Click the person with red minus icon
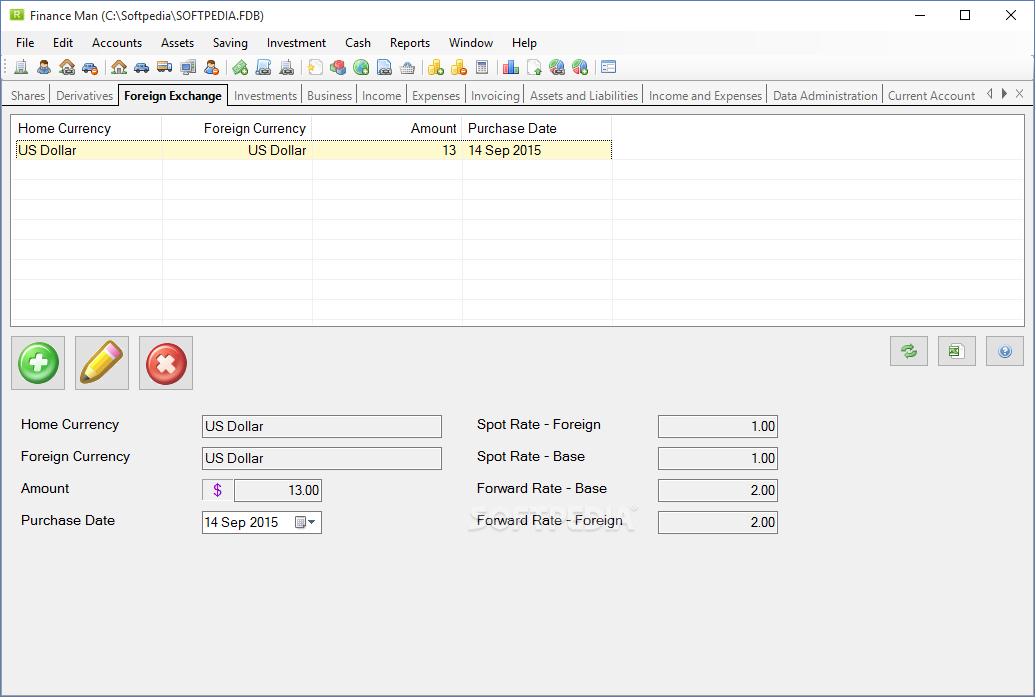 211,67
